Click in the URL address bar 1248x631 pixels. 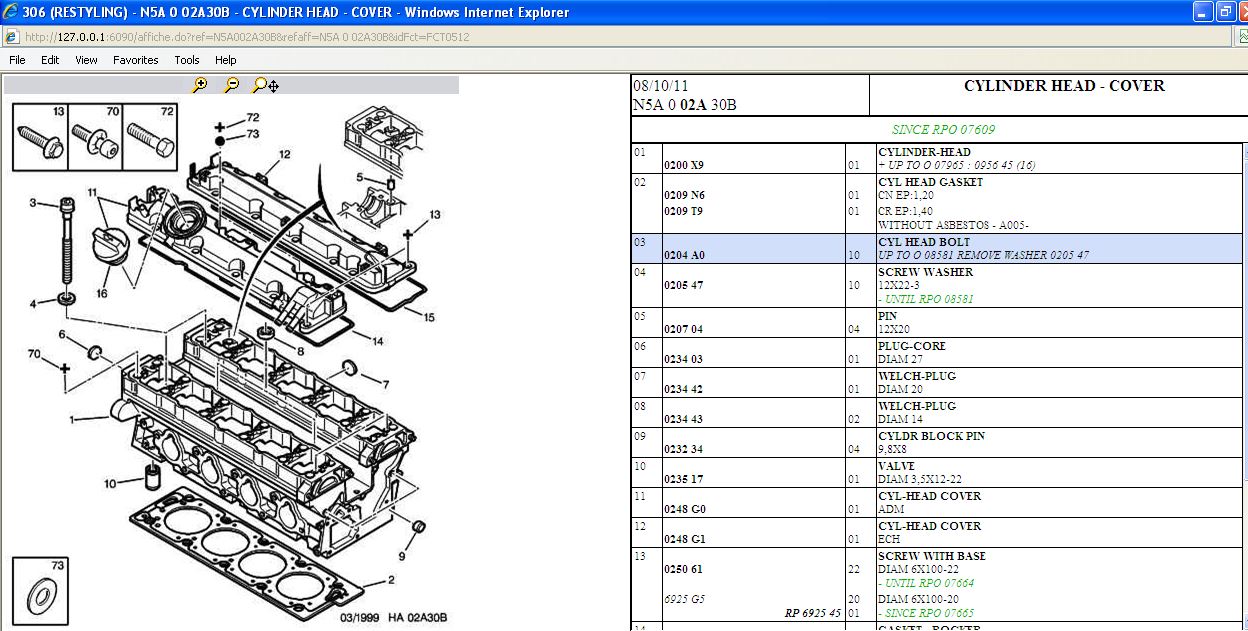(600, 37)
